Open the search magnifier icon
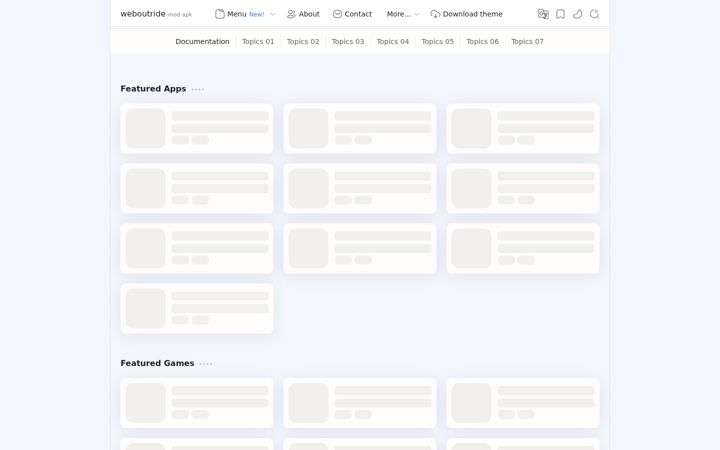Screen dimensions: 720x450 point(594,14)
